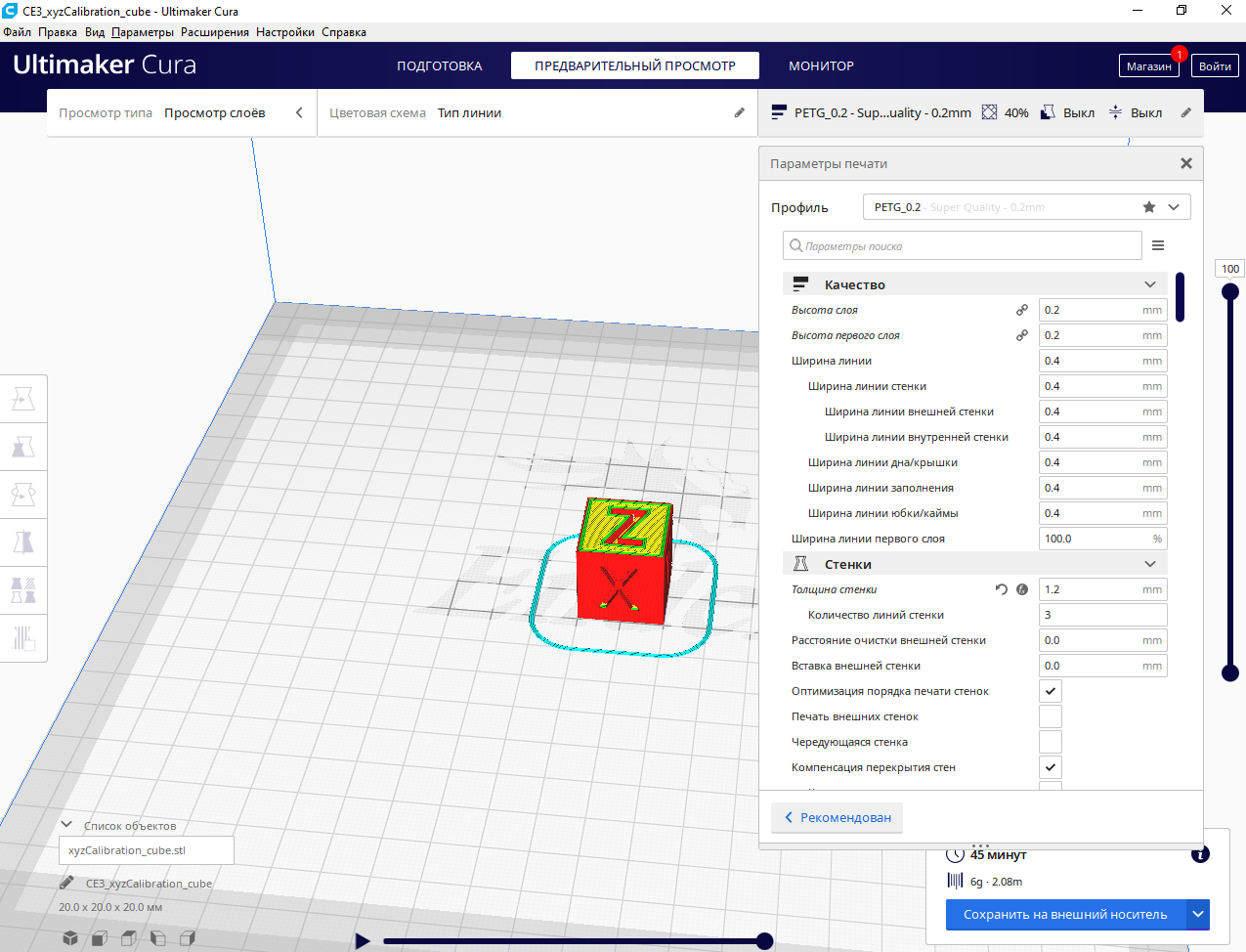Click the print info icon near time estimate

pos(1201,854)
